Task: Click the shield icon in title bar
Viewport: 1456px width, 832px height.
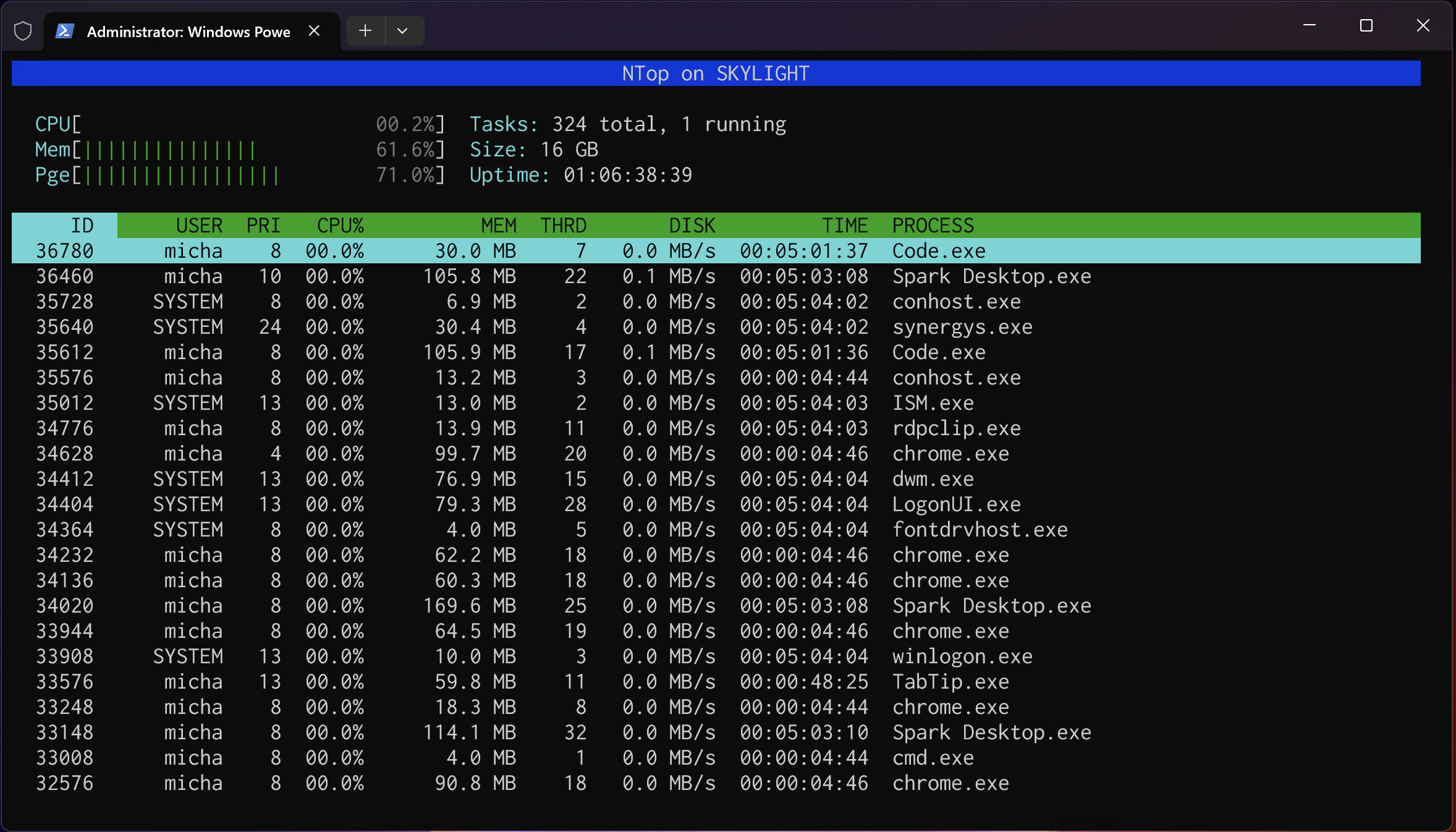Action: [x=23, y=31]
